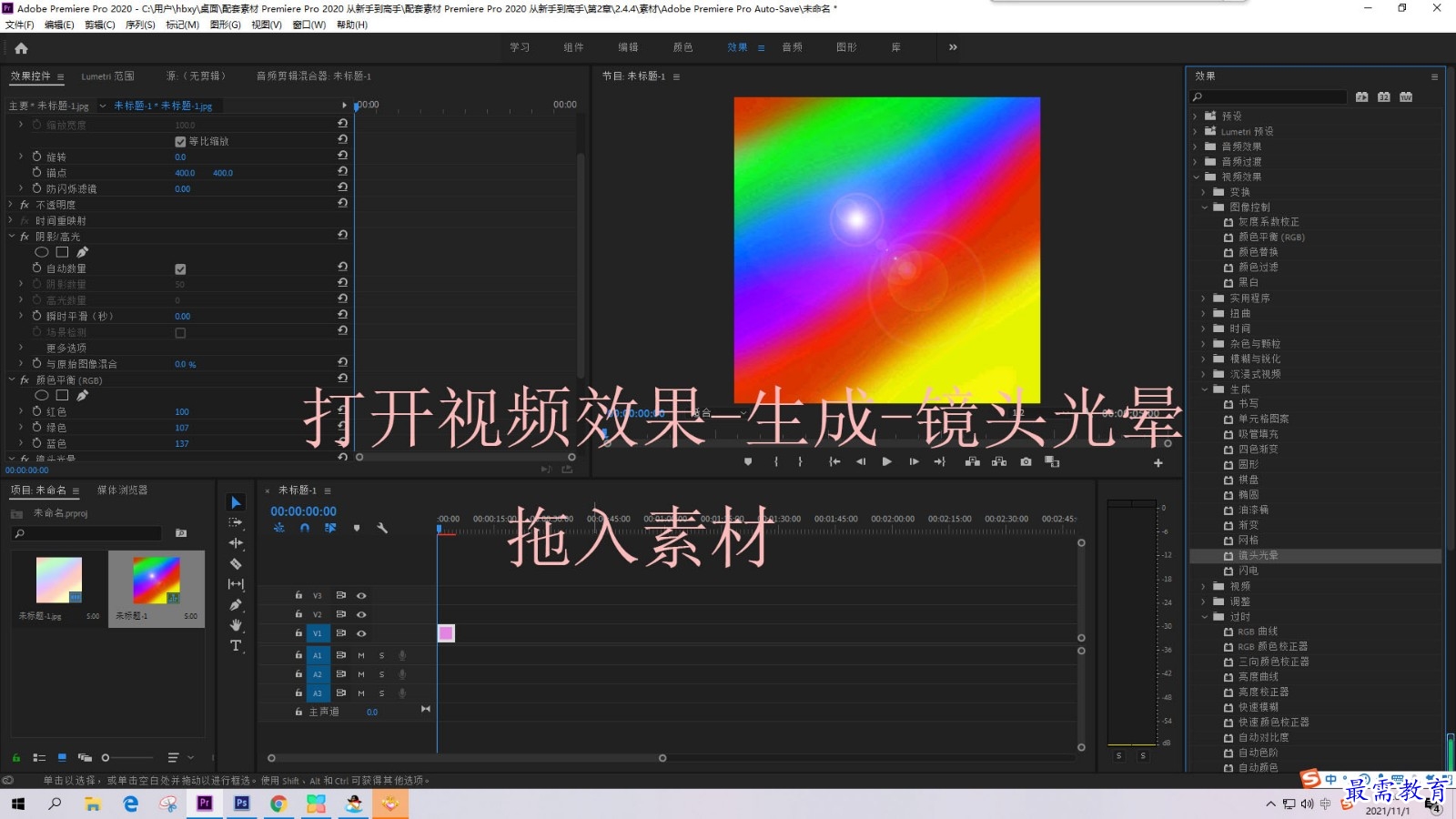1456x819 pixels.
Task: Open Program monitor button editor plus
Action: 1158,463
